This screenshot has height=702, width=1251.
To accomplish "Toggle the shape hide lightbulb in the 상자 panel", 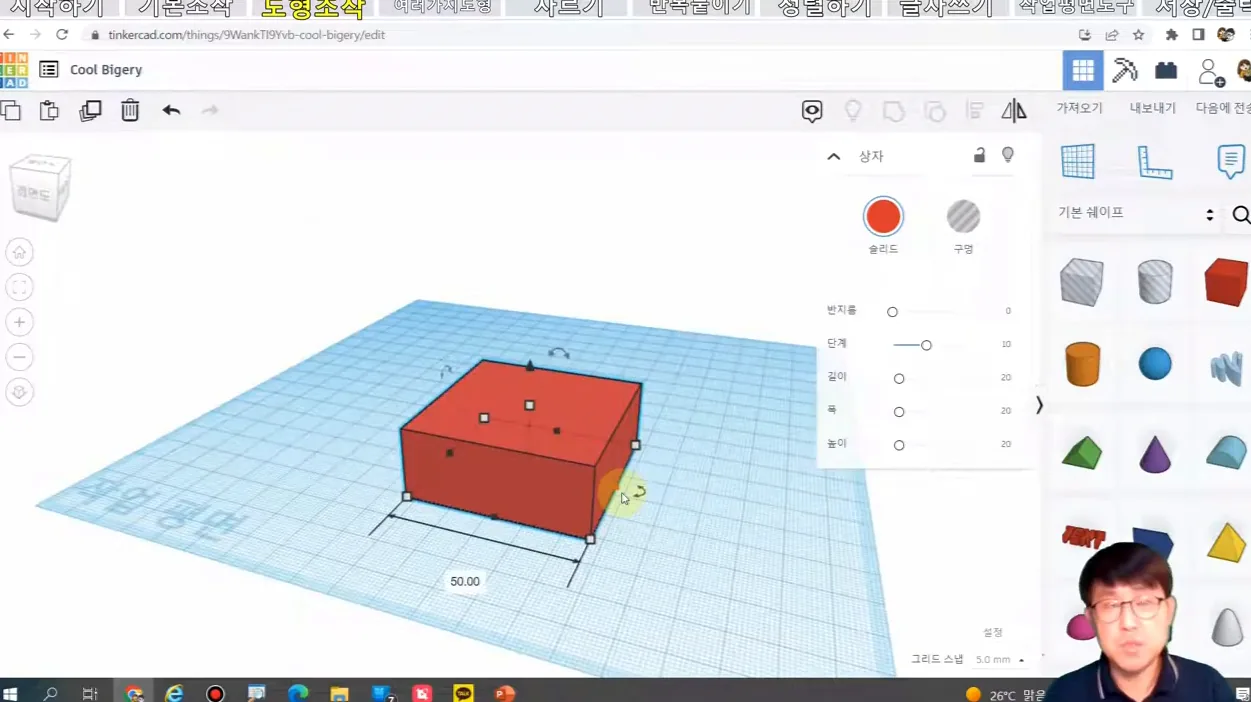I will pos(1008,155).
